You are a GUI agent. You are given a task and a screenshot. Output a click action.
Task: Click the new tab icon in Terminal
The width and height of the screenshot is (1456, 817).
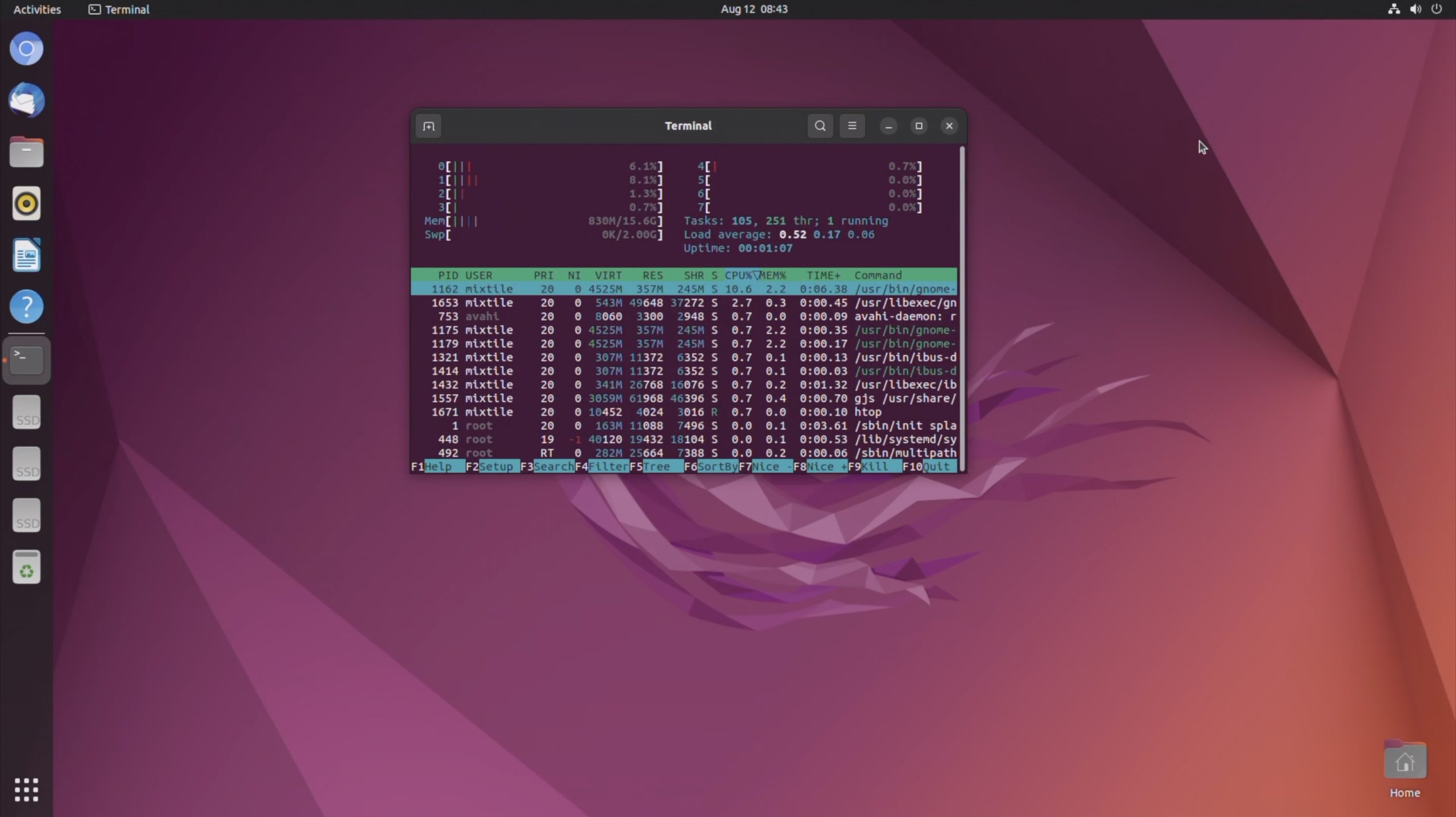[x=429, y=126]
